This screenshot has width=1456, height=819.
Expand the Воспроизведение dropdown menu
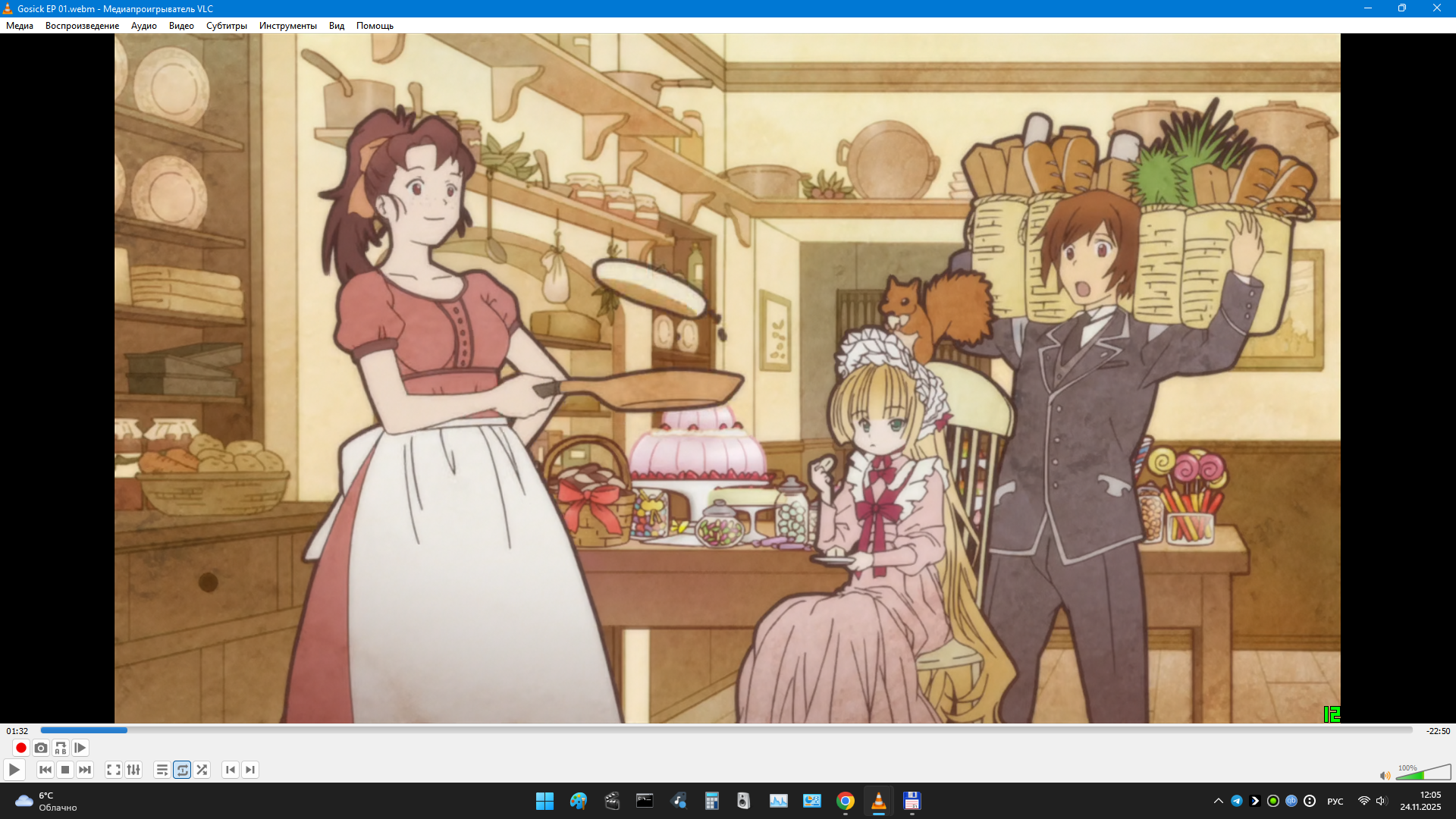pyautogui.click(x=82, y=26)
